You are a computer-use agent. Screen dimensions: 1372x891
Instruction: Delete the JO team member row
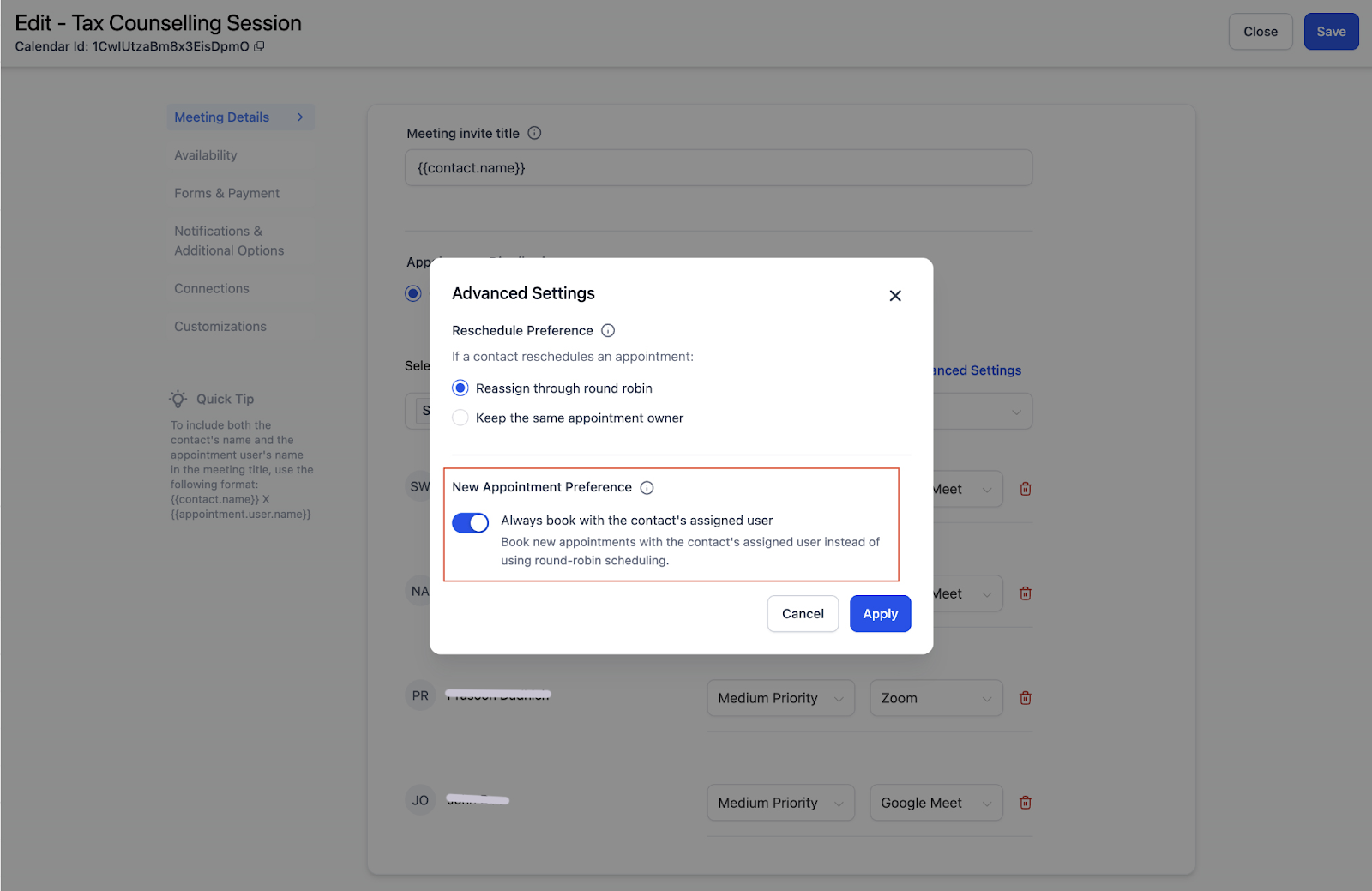1026,803
